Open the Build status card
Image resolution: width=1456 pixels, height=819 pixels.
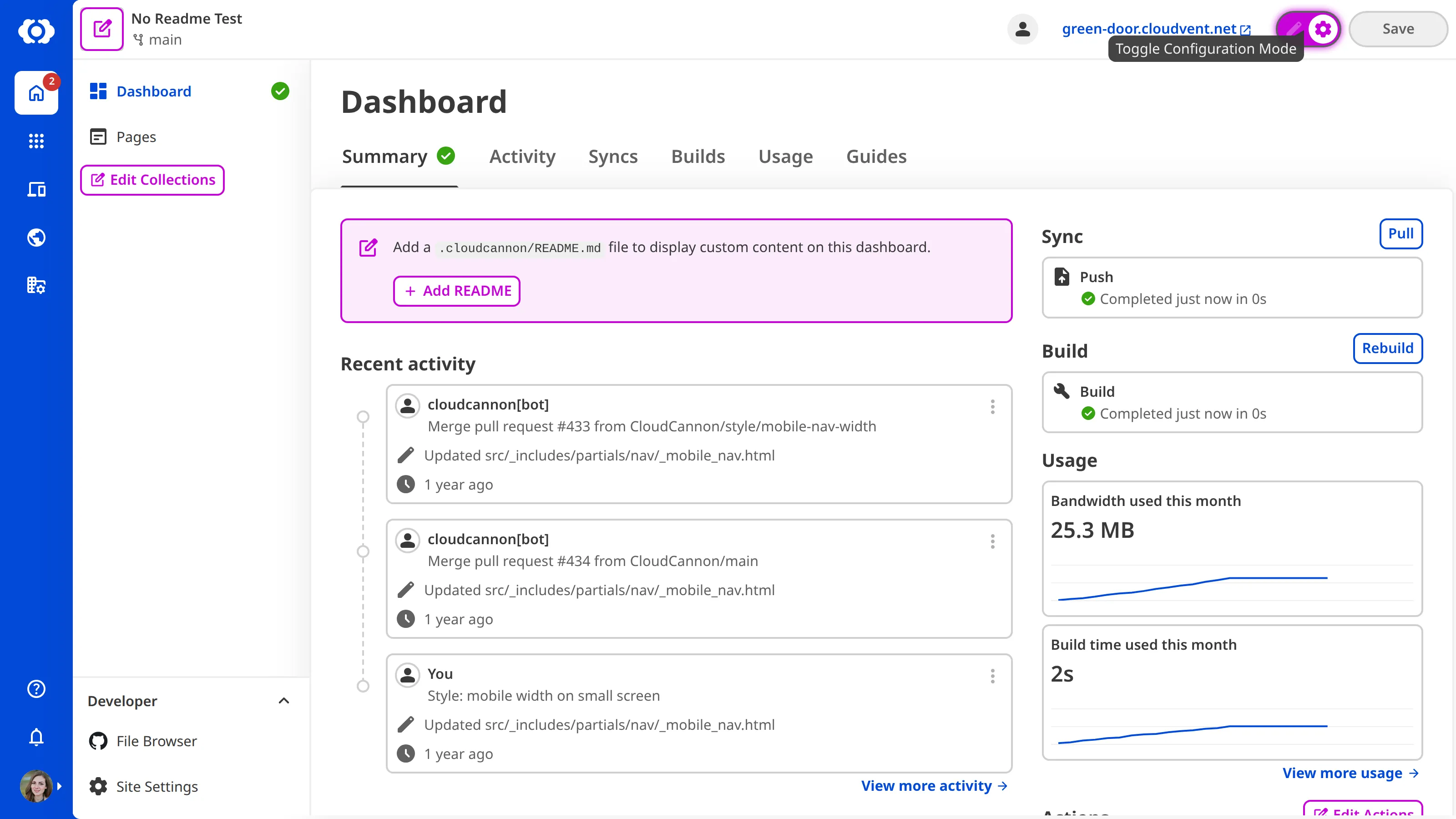click(1232, 402)
